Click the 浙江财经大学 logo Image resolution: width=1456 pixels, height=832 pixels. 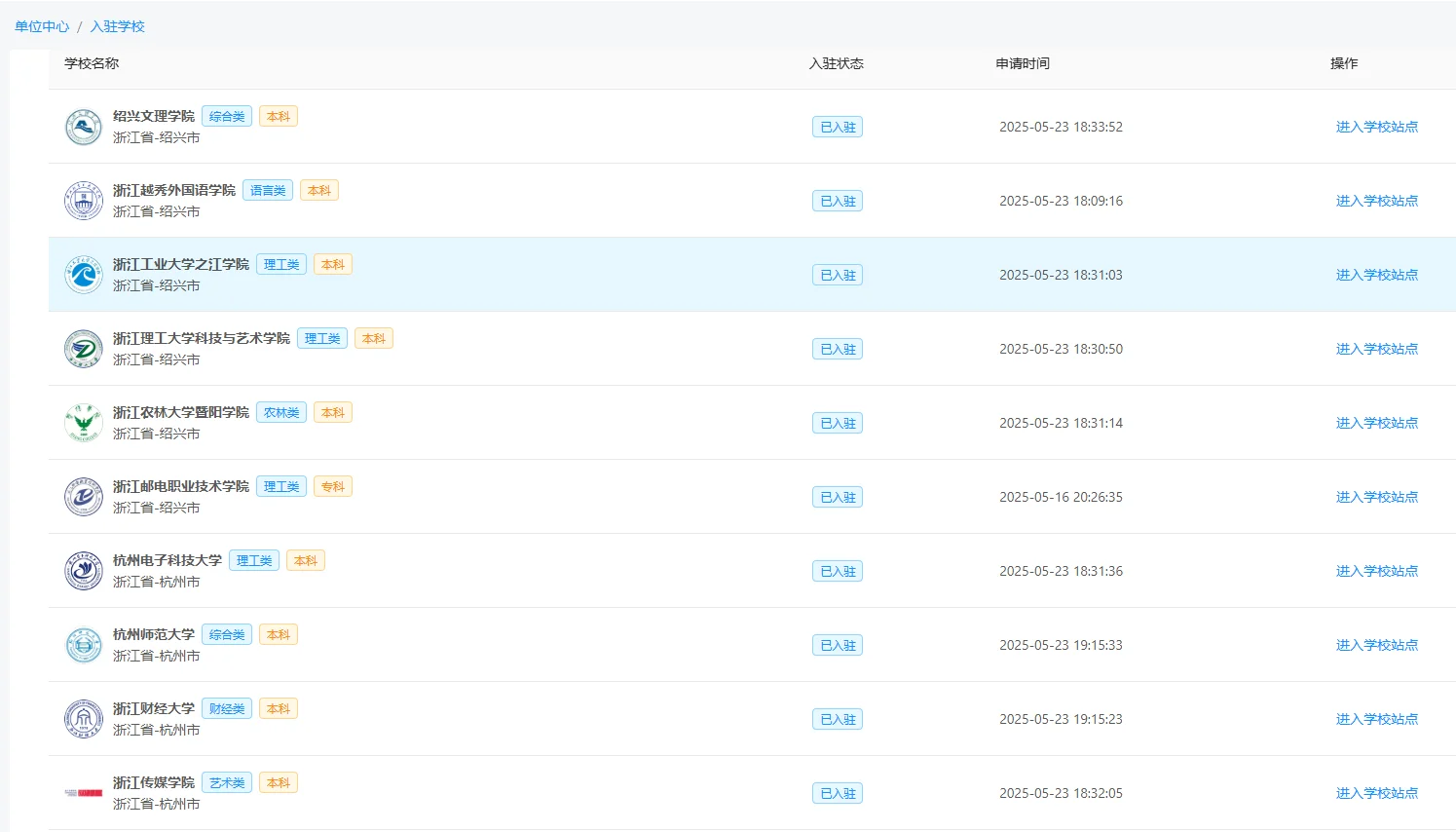click(84, 719)
